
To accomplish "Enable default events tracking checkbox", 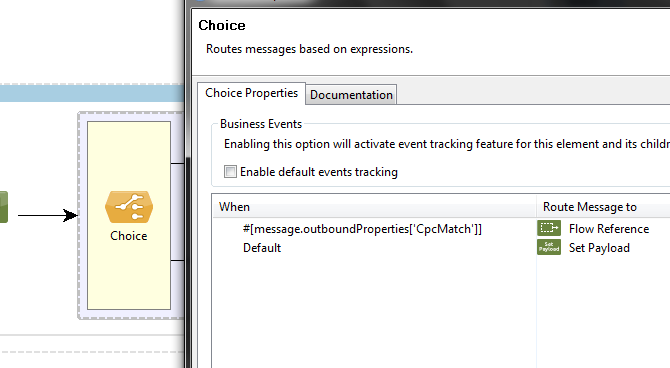I will (x=230, y=172).
